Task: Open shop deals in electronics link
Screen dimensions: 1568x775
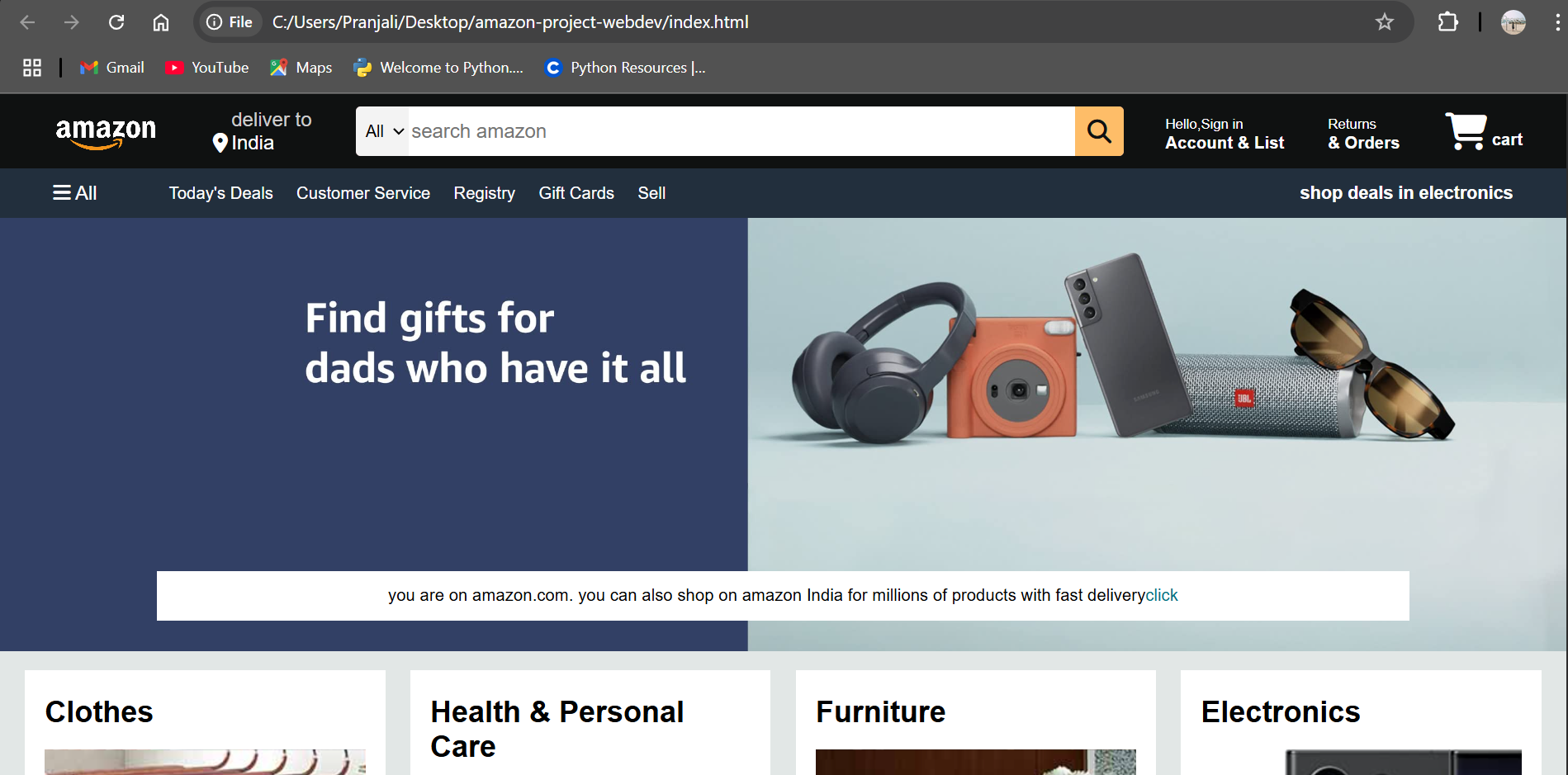Action: 1406,193
